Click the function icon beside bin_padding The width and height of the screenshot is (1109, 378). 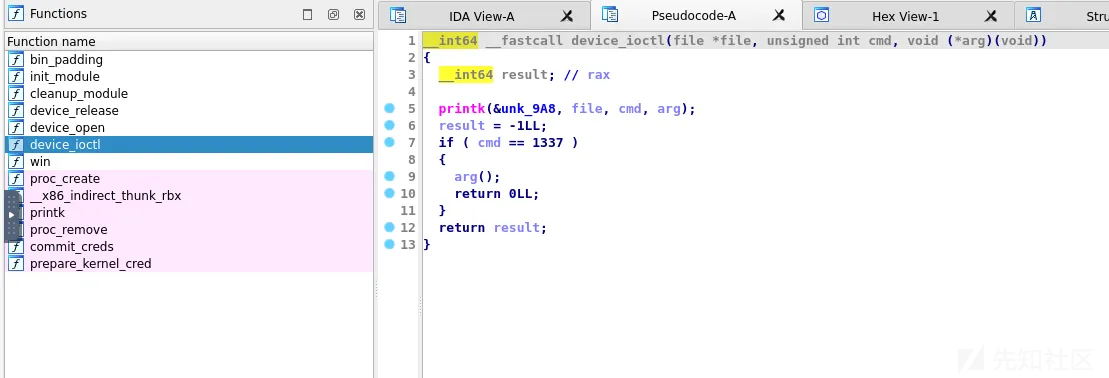[16, 59]
